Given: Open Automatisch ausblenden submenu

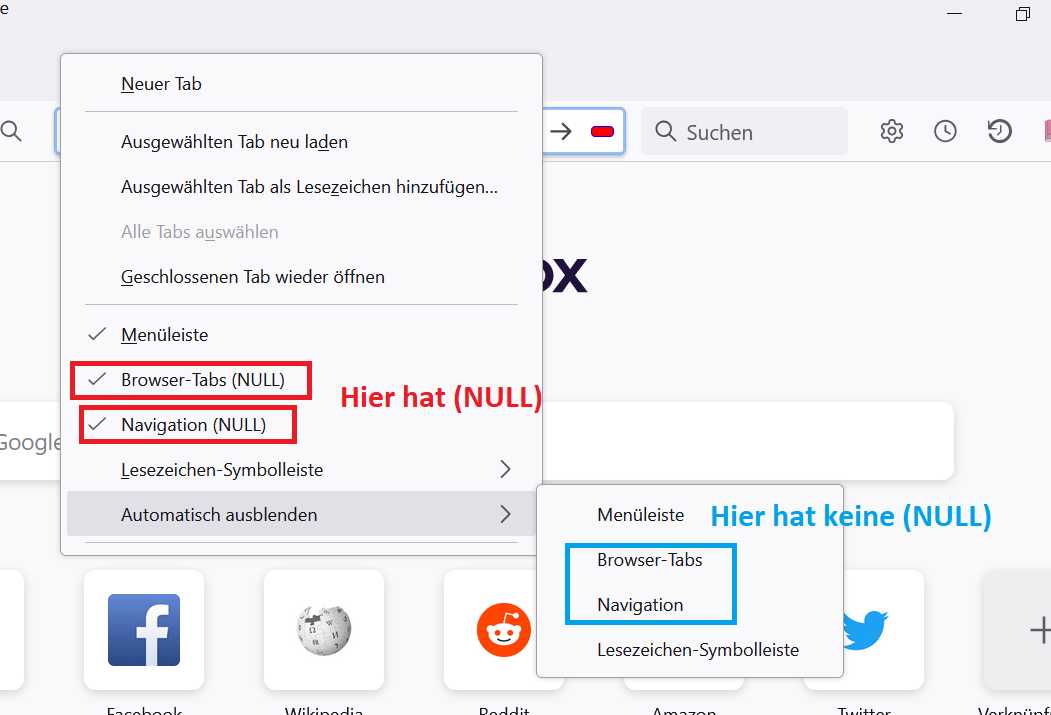Looking at the screenshot, I should click(301, 515).
